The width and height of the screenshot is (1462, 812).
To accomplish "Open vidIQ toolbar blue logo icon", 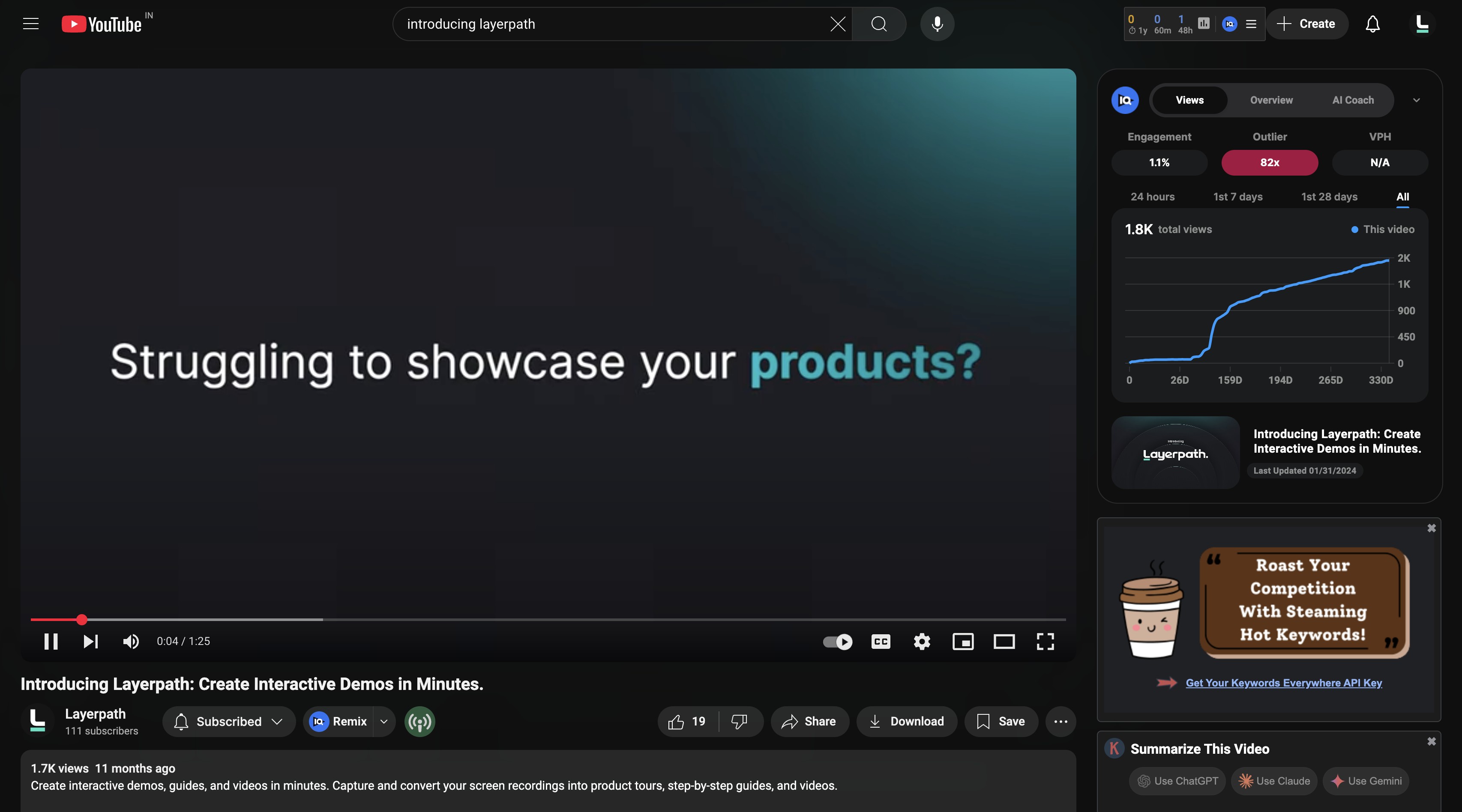I will pyautogui.click(x=1229, y=24).
